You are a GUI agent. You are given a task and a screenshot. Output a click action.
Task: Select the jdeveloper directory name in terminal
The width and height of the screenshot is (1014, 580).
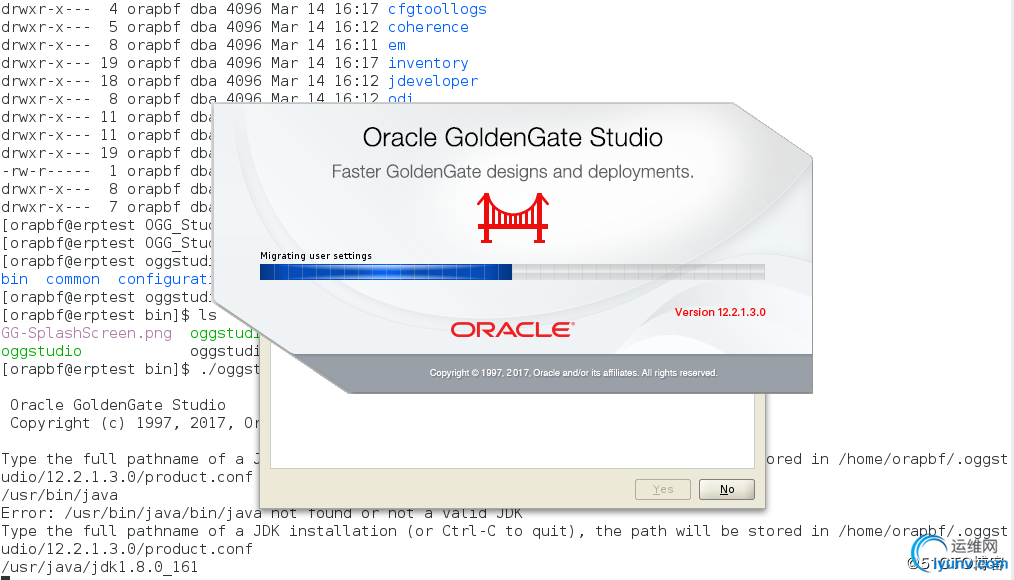pos(433,81)
